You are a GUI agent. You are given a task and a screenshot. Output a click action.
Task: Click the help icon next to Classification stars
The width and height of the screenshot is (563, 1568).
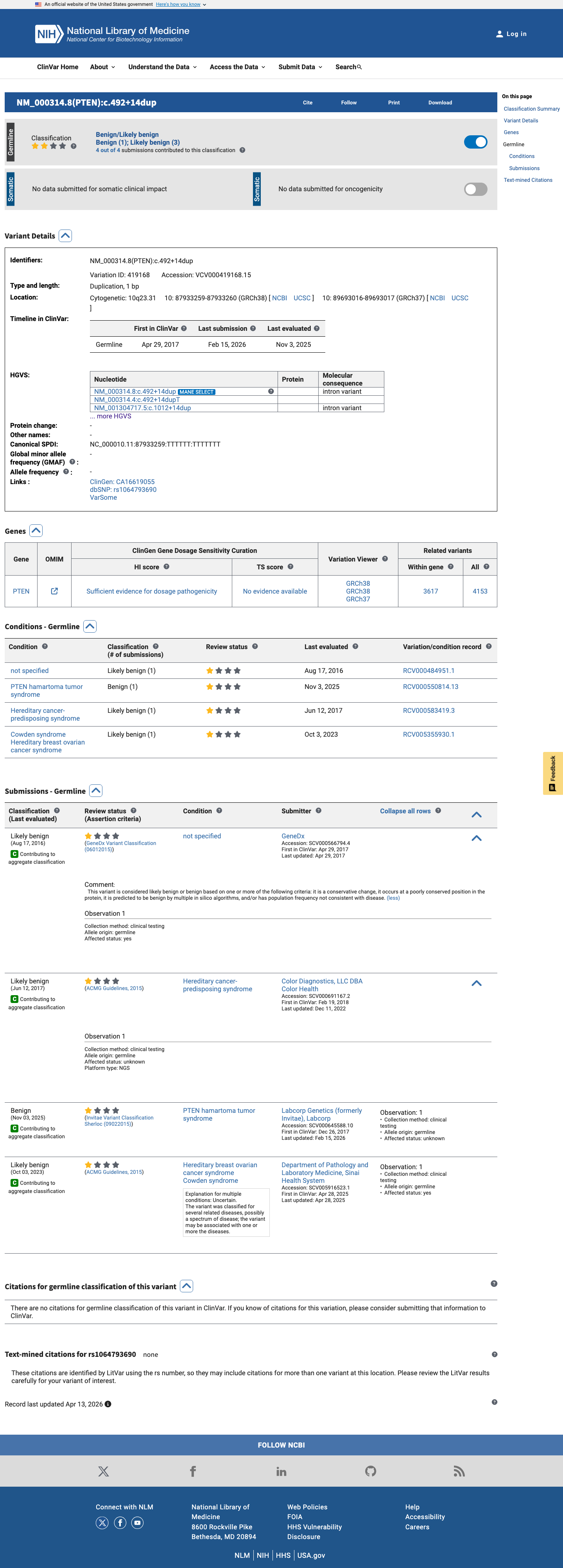point(74,146)
